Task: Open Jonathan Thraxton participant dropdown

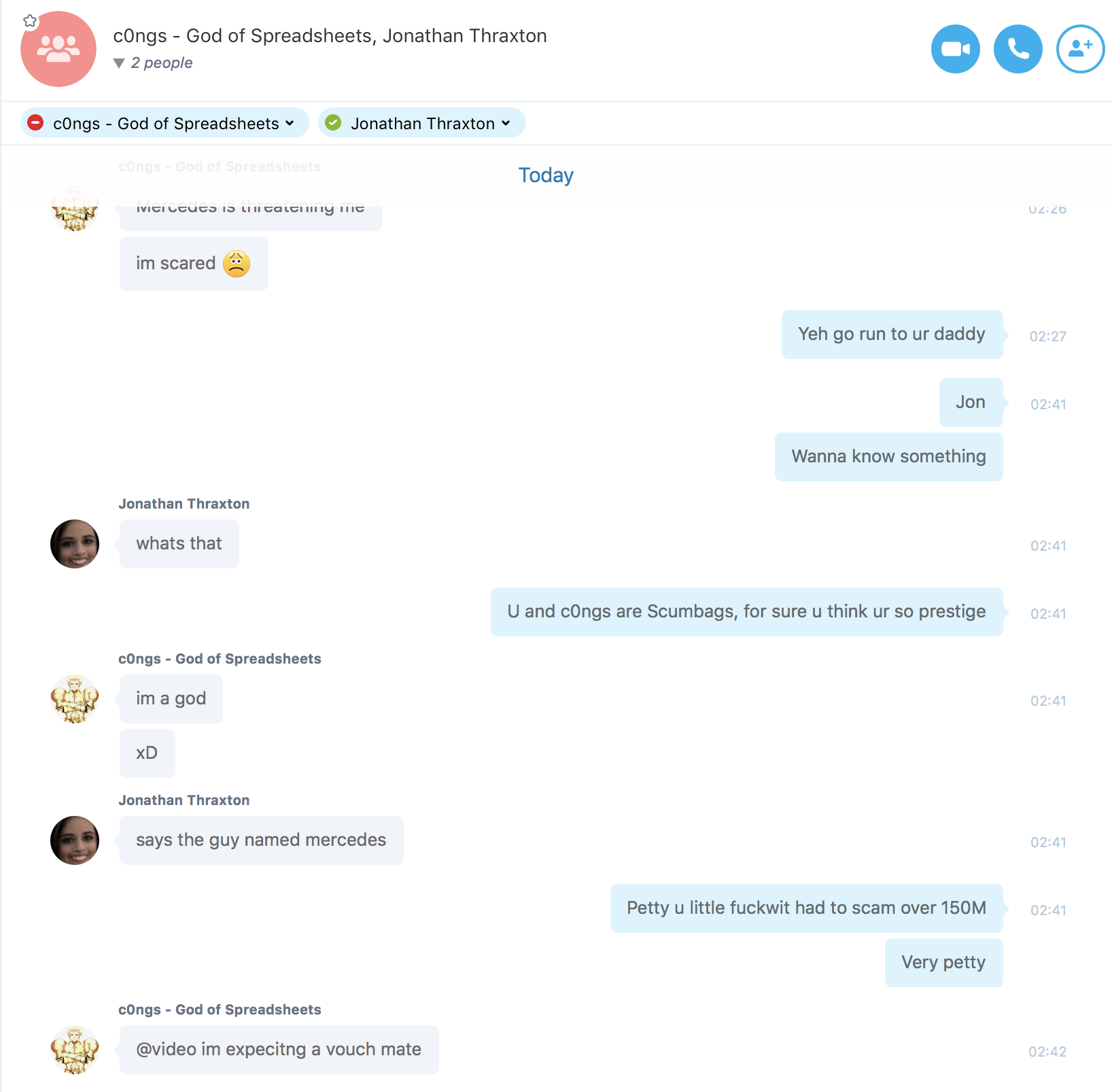Action: coord(422,123)
